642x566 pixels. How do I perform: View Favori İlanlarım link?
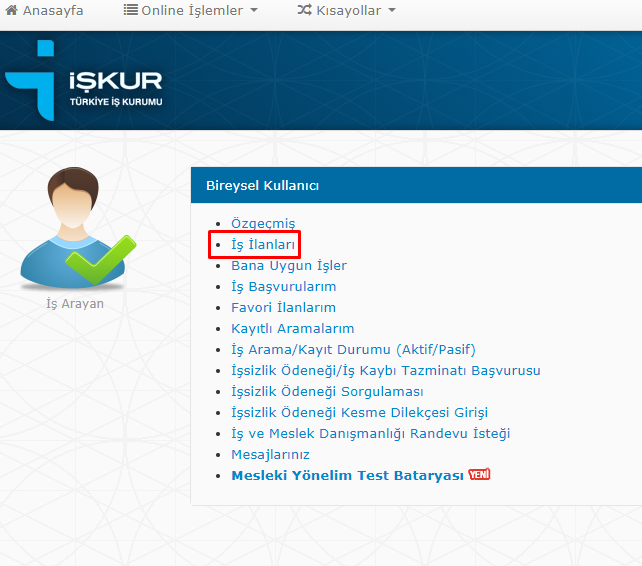(283, 308)
